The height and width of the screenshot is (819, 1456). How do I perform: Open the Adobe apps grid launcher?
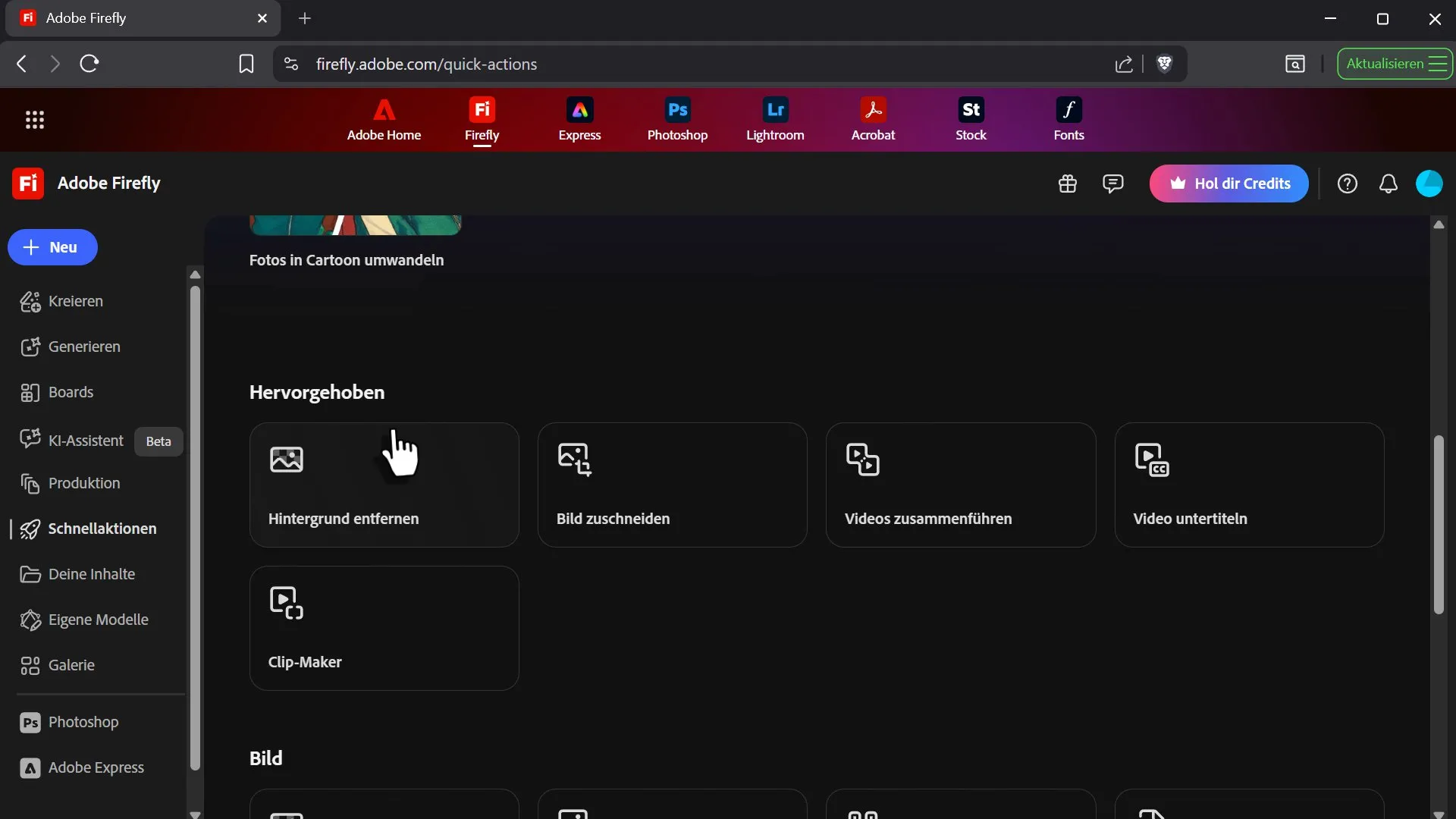click(35, 120)
